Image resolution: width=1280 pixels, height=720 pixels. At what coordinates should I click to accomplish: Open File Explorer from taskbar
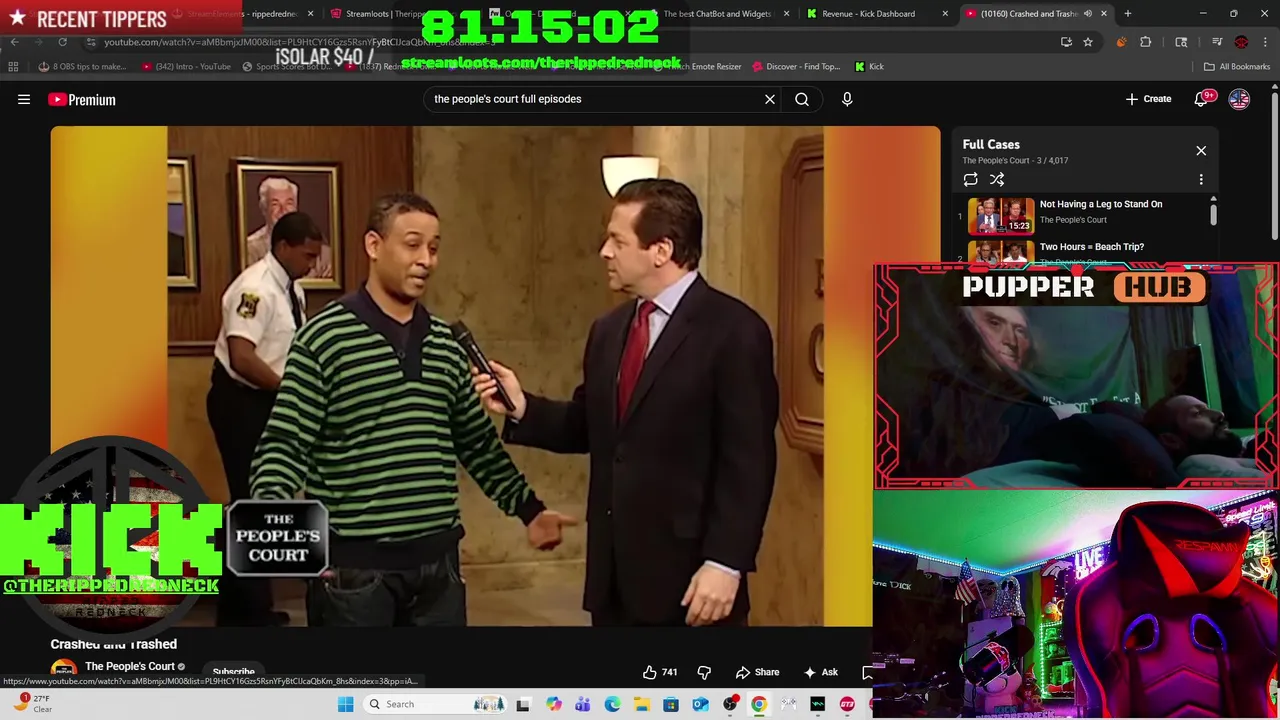pyautogui.click(x=641, y=704)
